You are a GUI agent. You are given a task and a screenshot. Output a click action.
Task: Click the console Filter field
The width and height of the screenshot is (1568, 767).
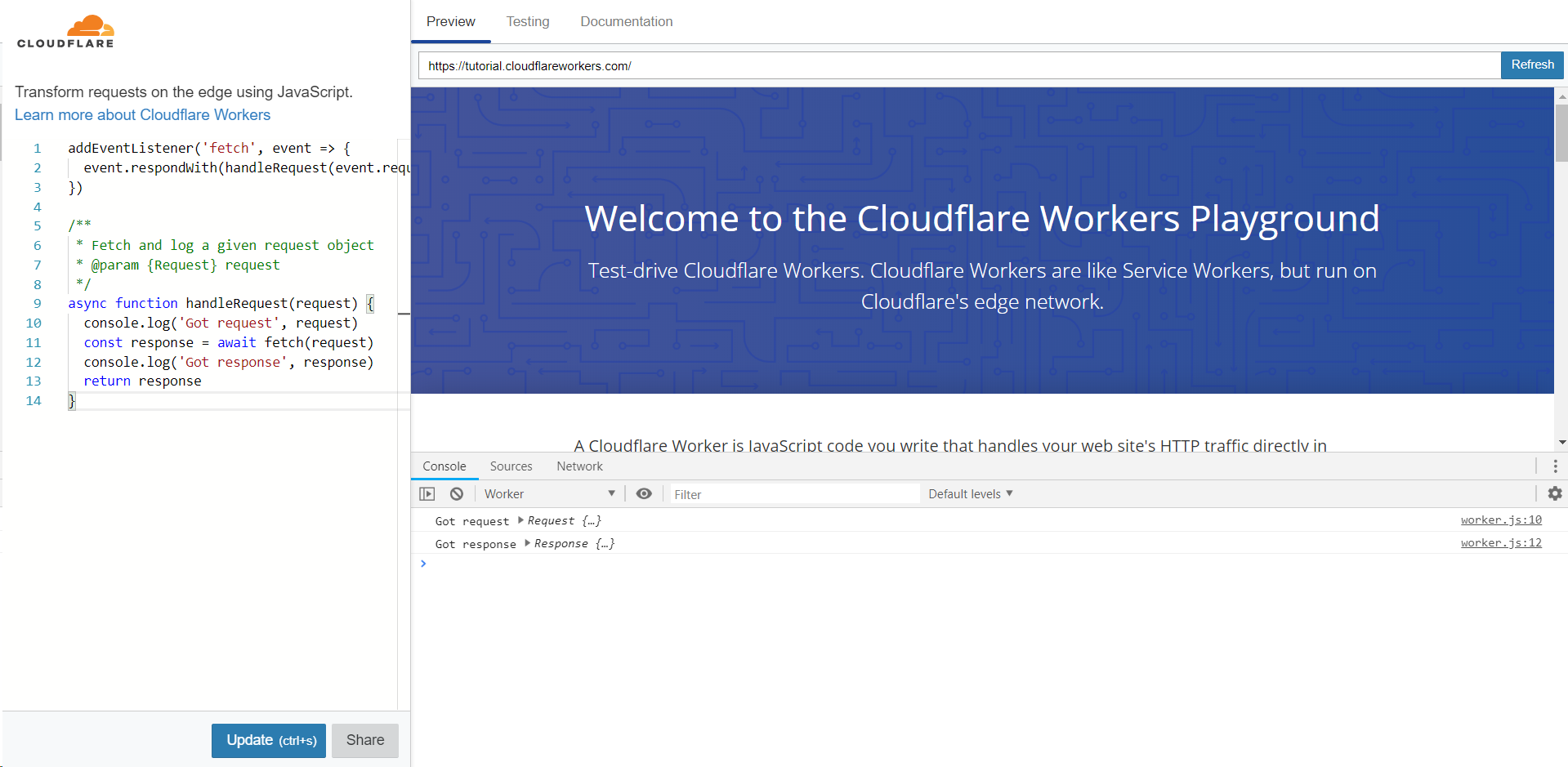pyautogui.click(x=794, y=494)
